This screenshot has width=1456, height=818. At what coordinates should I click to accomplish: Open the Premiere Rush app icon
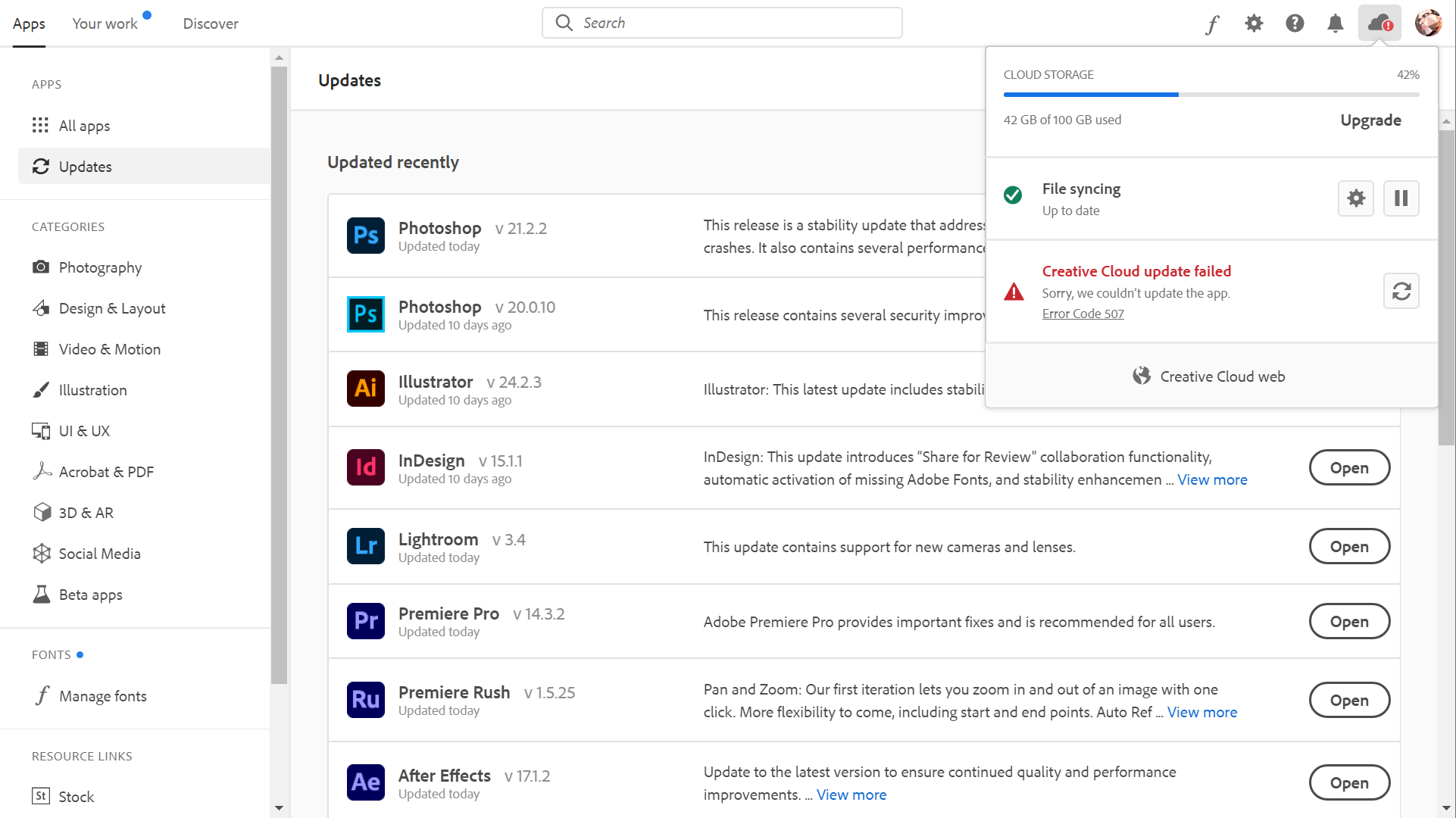pos(366,700)
